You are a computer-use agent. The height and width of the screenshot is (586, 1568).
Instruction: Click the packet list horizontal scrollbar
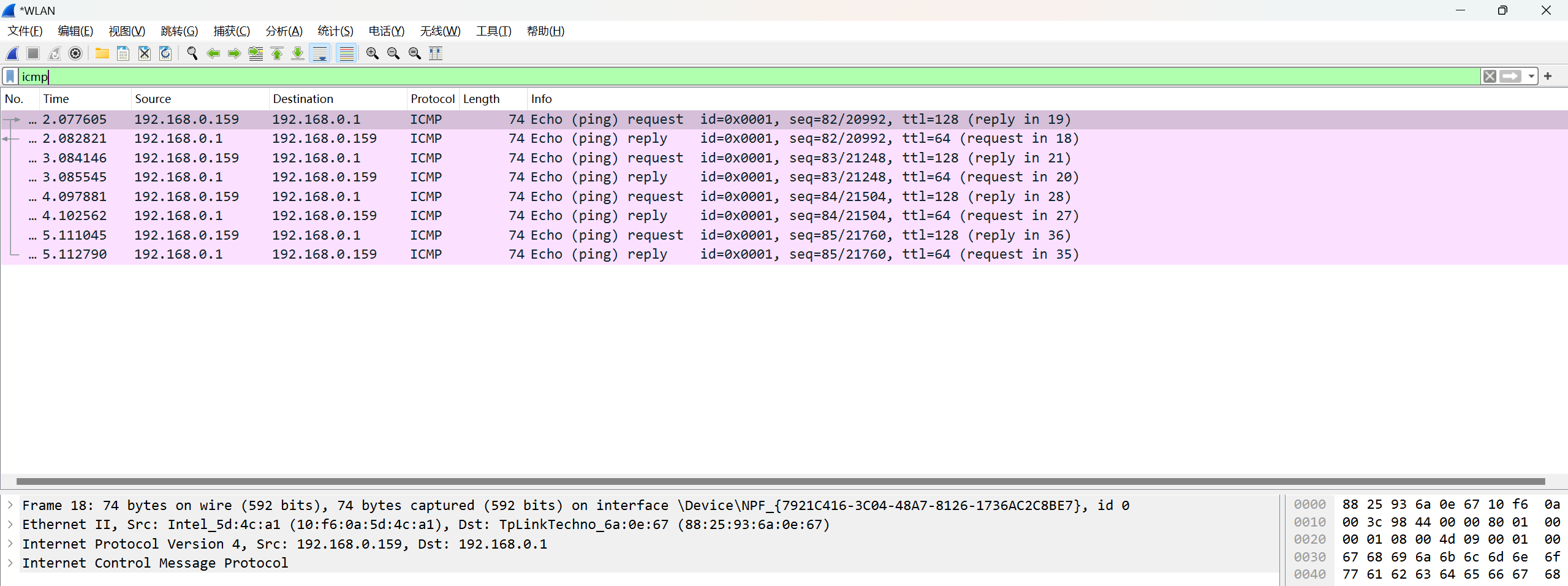pyautogui.click(x=781, y=481)
